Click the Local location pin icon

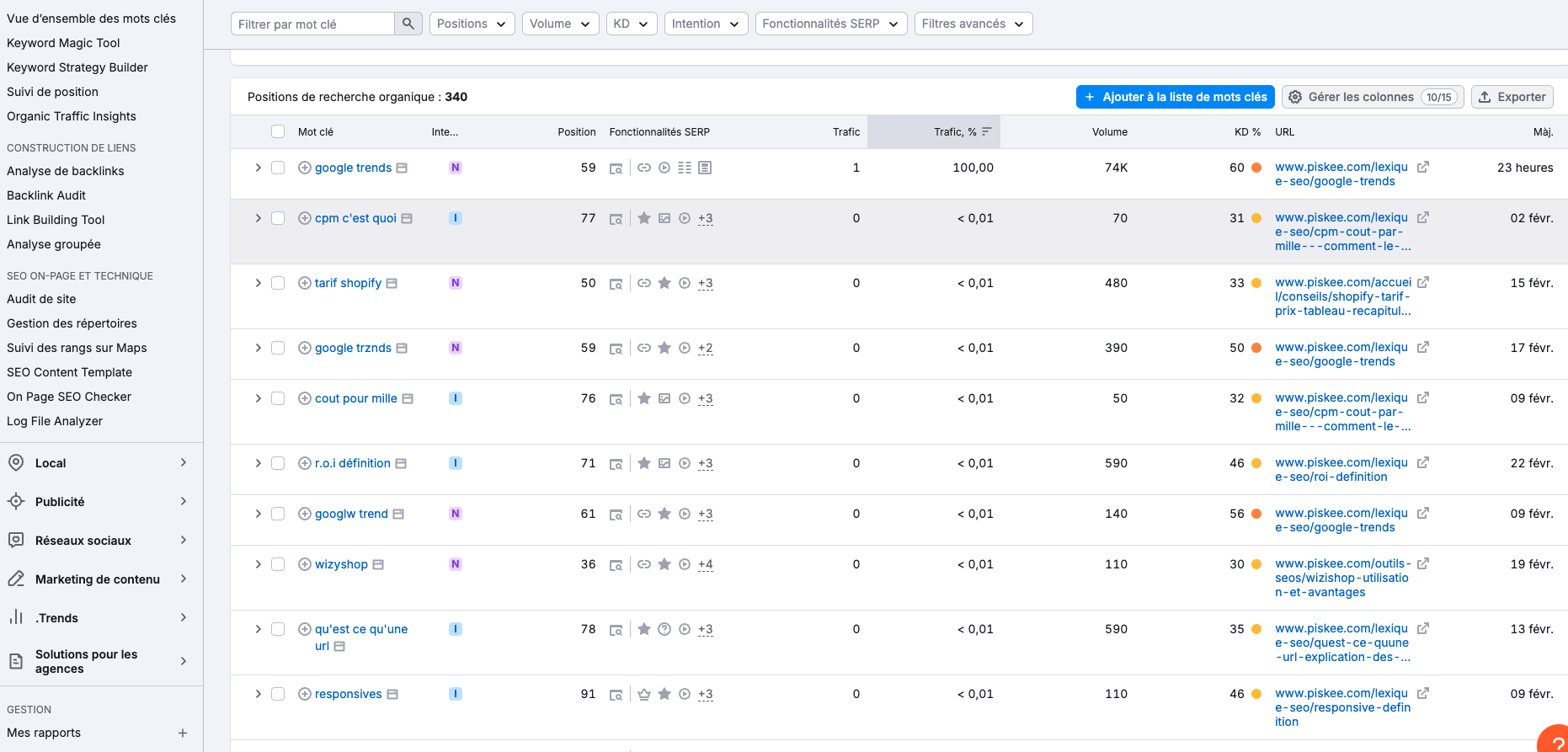[x=16, y=462]
